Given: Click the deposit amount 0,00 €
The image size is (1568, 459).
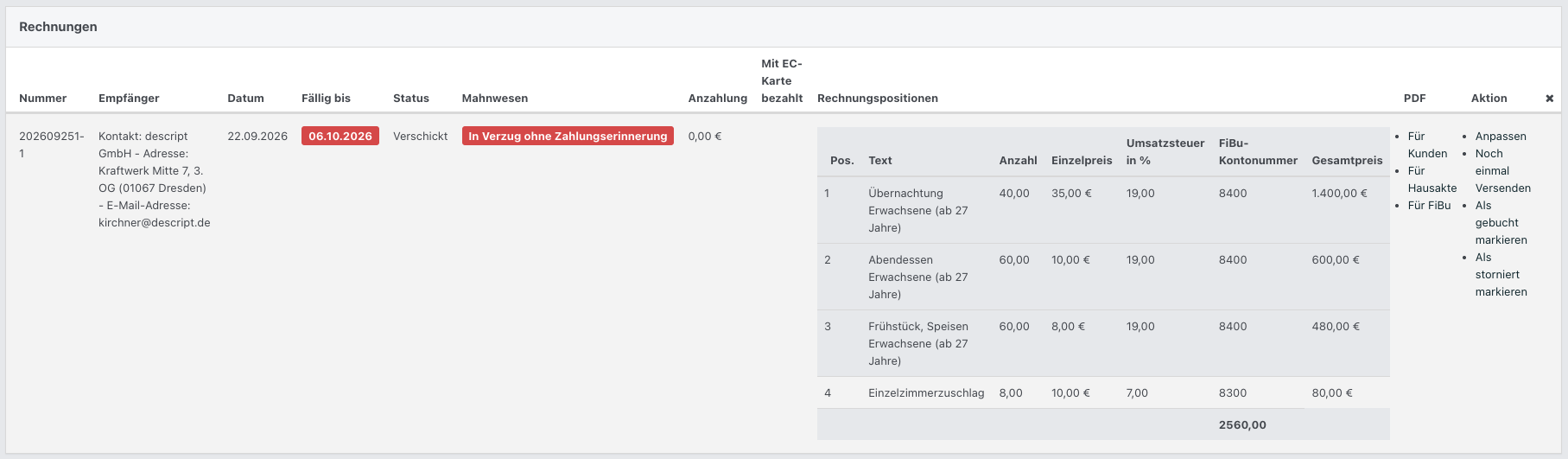Looking at the screenshot, I should (705, 137).
